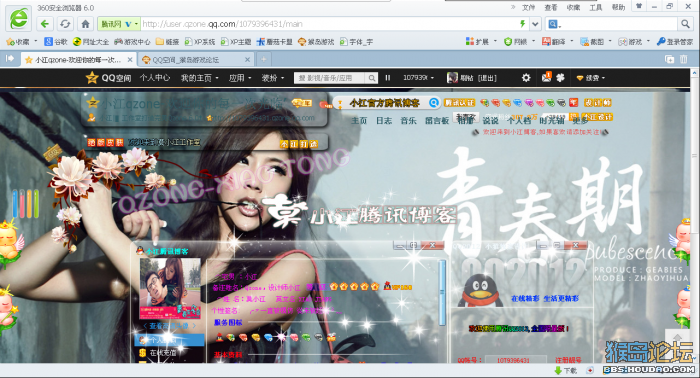Expand the 应用 dropdown in Qzone bar
700x378 pixels.
[240, 78]
